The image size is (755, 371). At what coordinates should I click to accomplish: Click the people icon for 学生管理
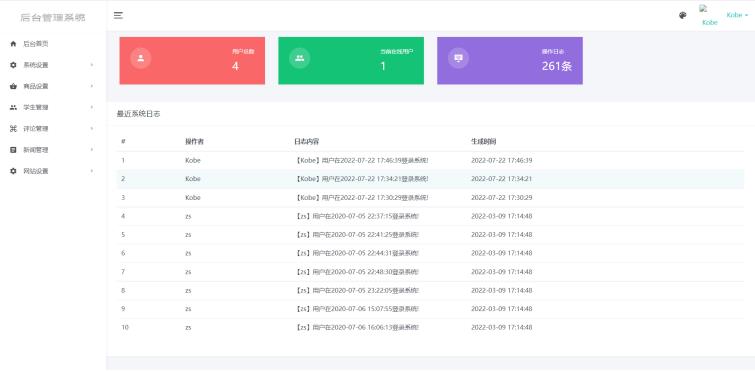13,107
